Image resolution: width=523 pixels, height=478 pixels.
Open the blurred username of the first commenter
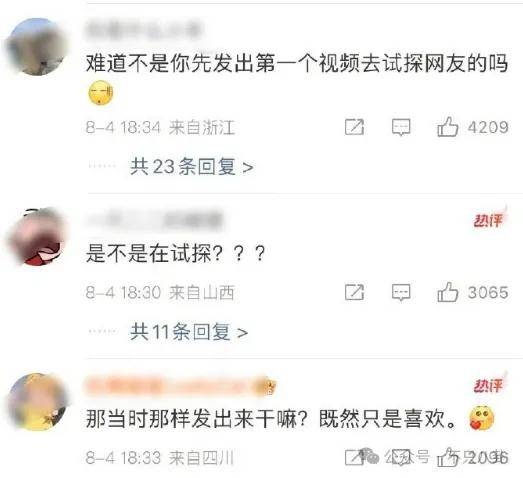[144, 30]
